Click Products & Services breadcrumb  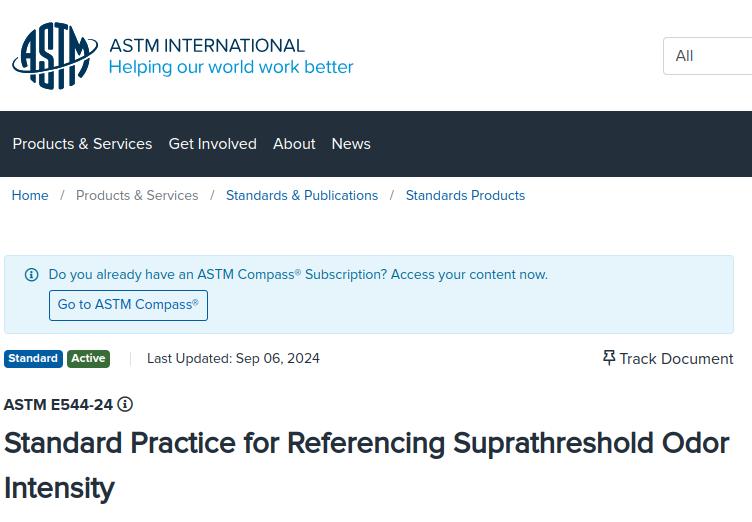click(137, 195)
